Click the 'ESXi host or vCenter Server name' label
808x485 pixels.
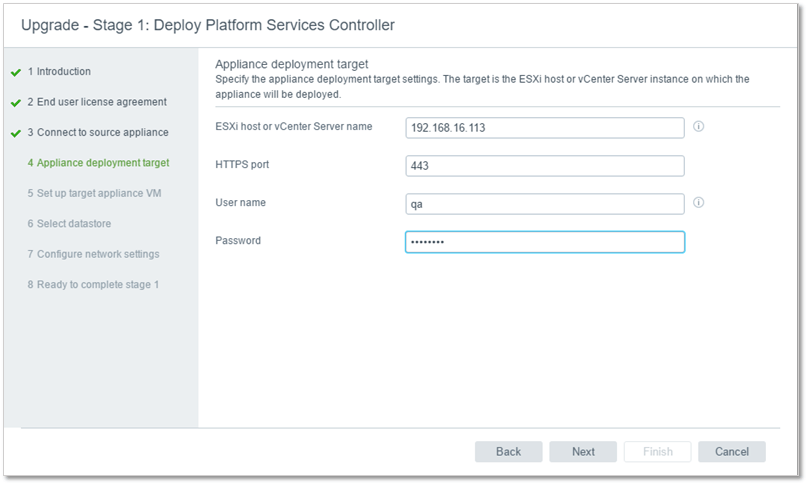pyautogui.click(x=294, y=127)
